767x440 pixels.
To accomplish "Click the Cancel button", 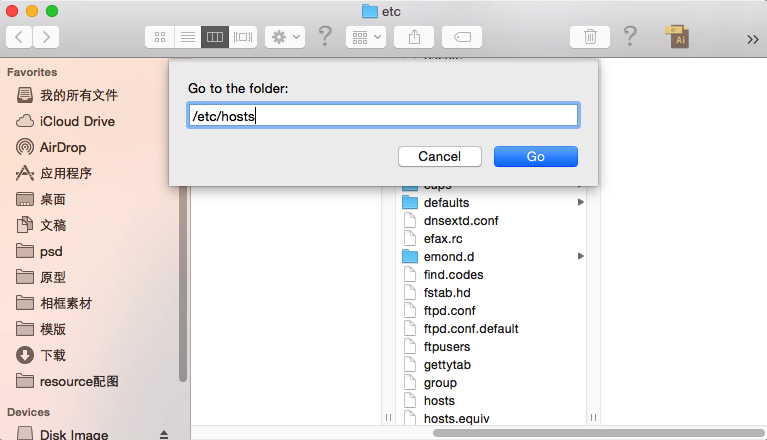I will coord(440,156).
